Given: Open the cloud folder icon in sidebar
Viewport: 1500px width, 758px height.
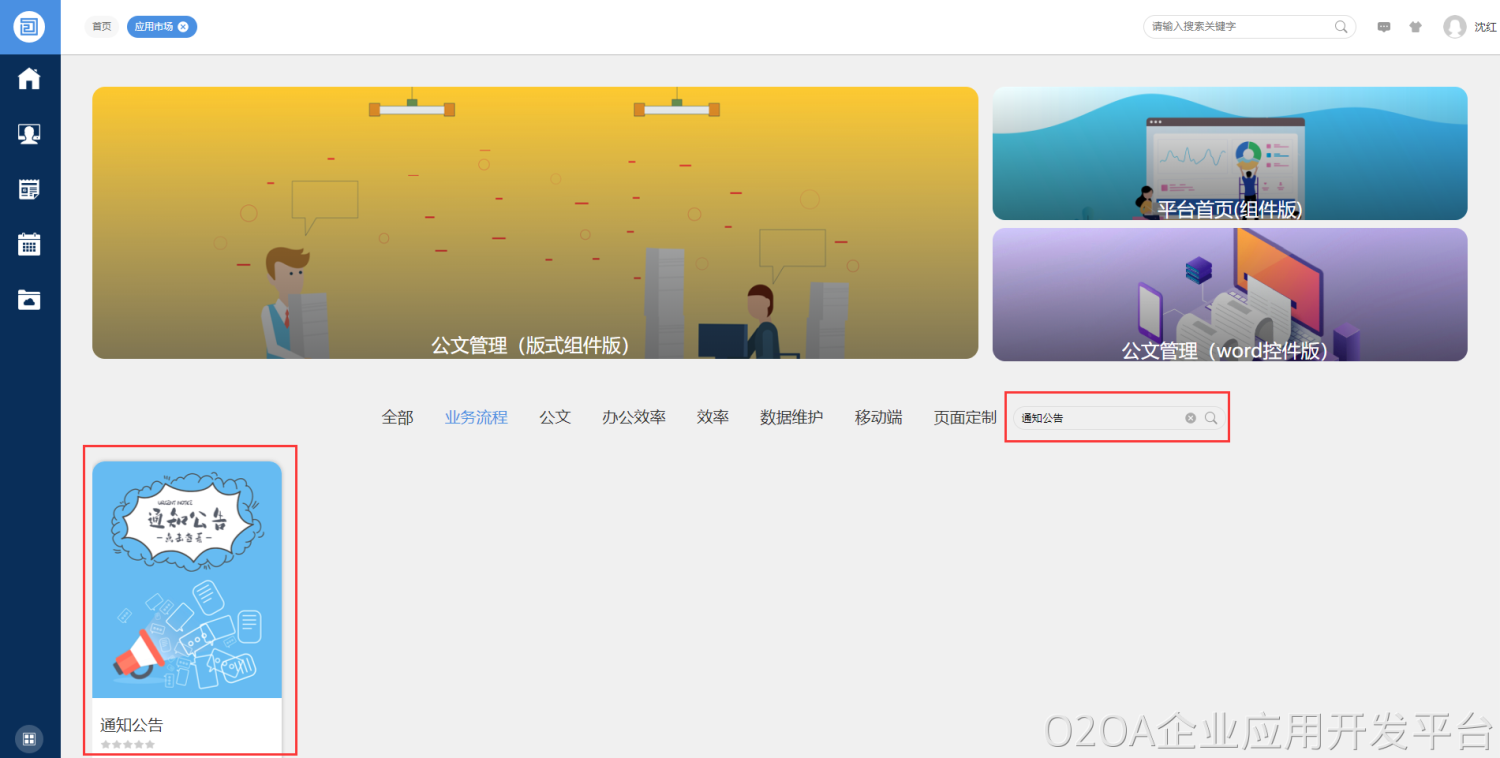Looking at the screenshot, I should 29,299.
